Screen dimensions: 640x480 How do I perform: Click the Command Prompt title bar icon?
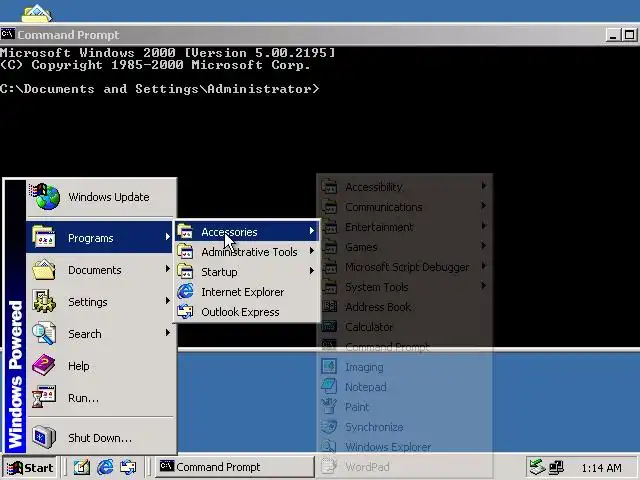tap(8, 34)
